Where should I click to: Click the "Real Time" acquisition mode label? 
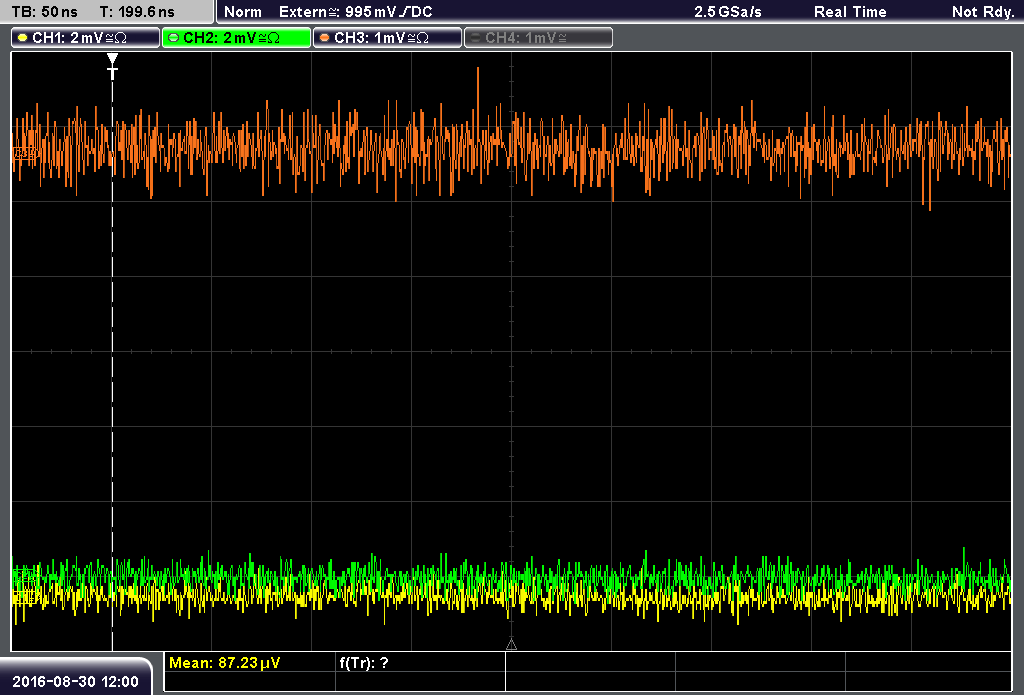coord(850,12)
